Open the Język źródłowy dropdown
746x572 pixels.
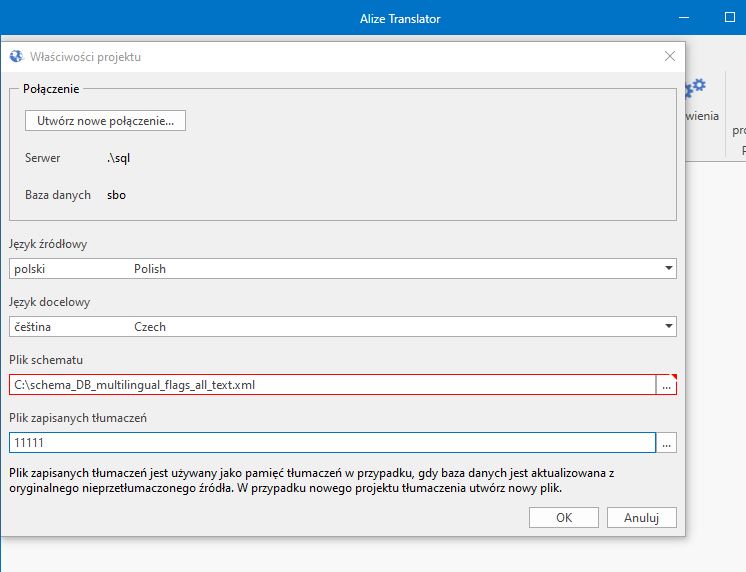[x=343, y=269]
